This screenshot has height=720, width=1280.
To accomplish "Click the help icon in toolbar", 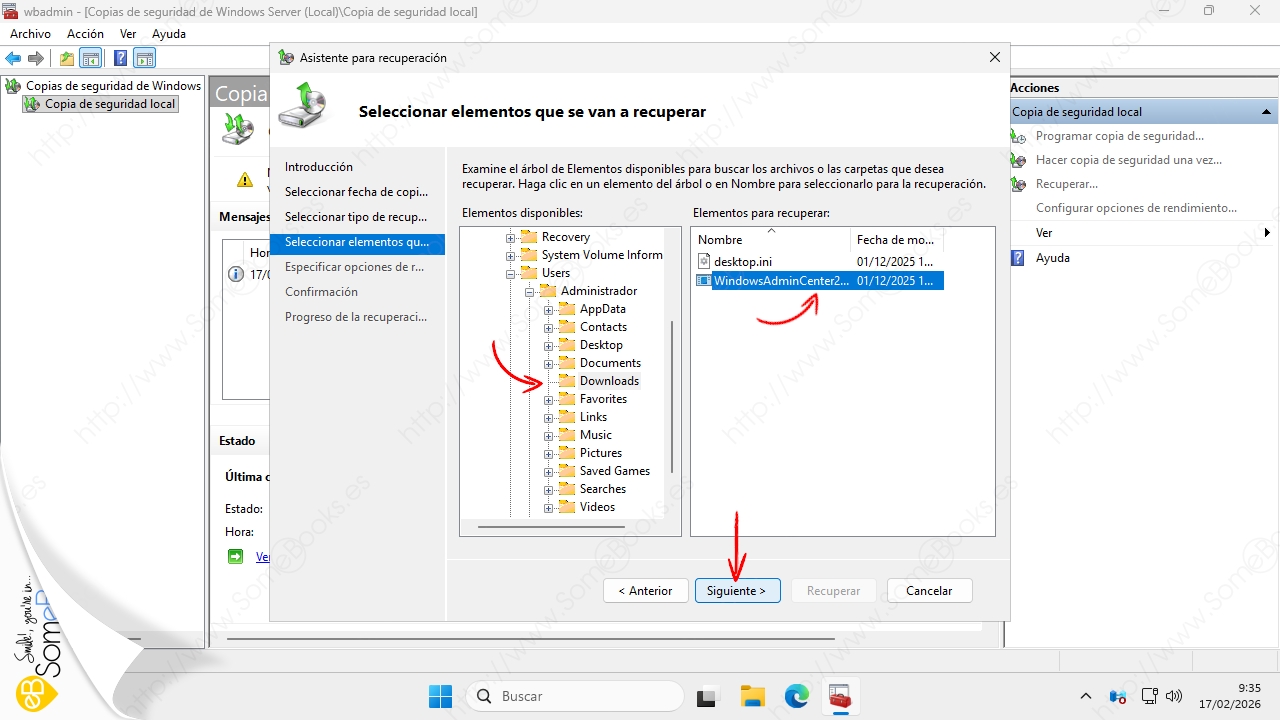I will tap(120, 58).
